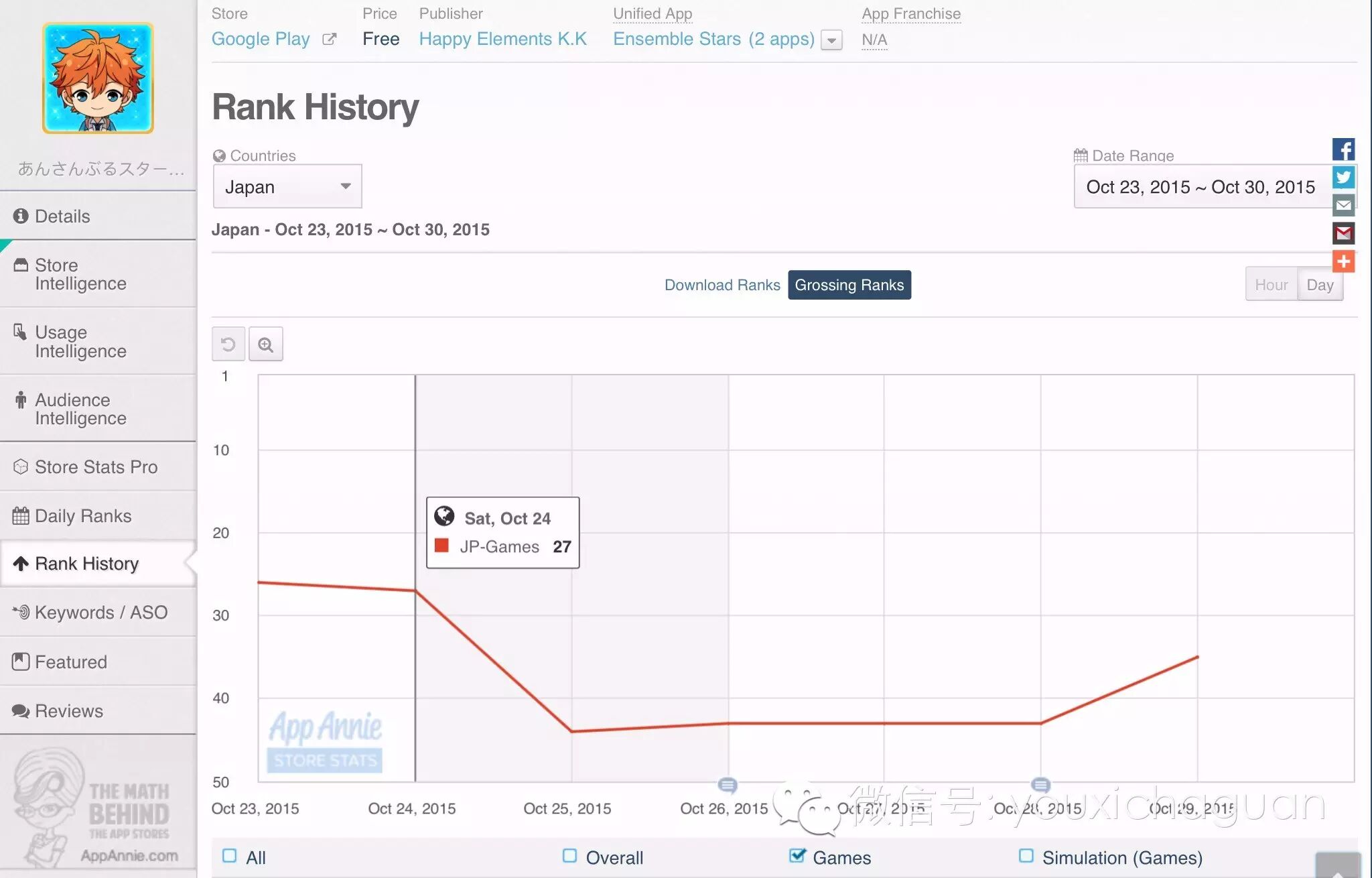Click the gray email share icon
The image size is (1372, 878).
point(1343,205)
